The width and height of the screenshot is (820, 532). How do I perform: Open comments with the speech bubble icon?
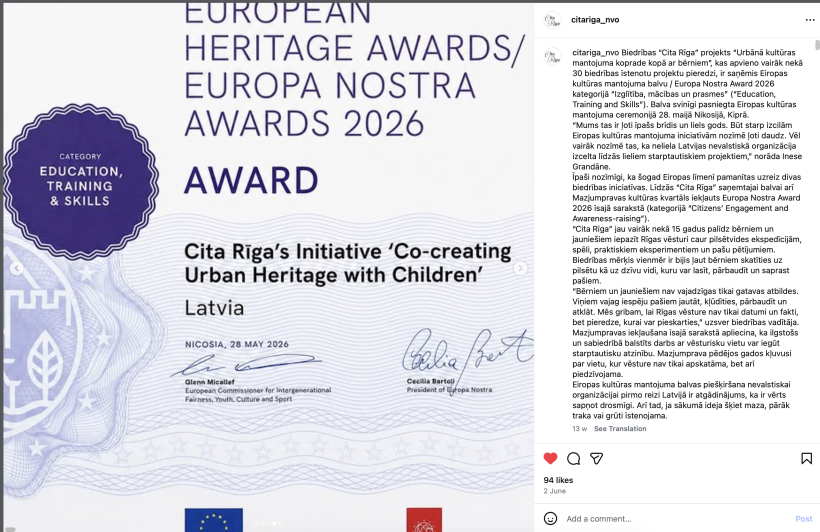click(x=574, y=459)
